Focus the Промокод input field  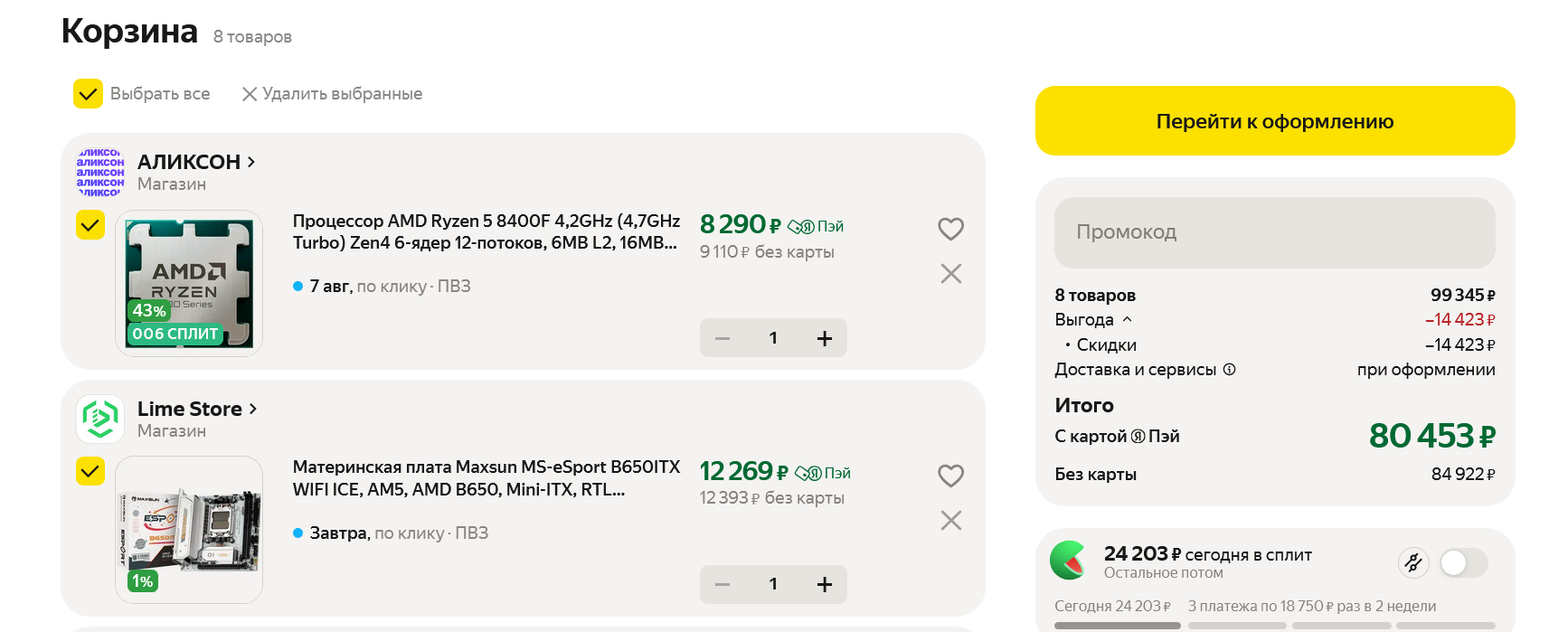click(1274, 232)
